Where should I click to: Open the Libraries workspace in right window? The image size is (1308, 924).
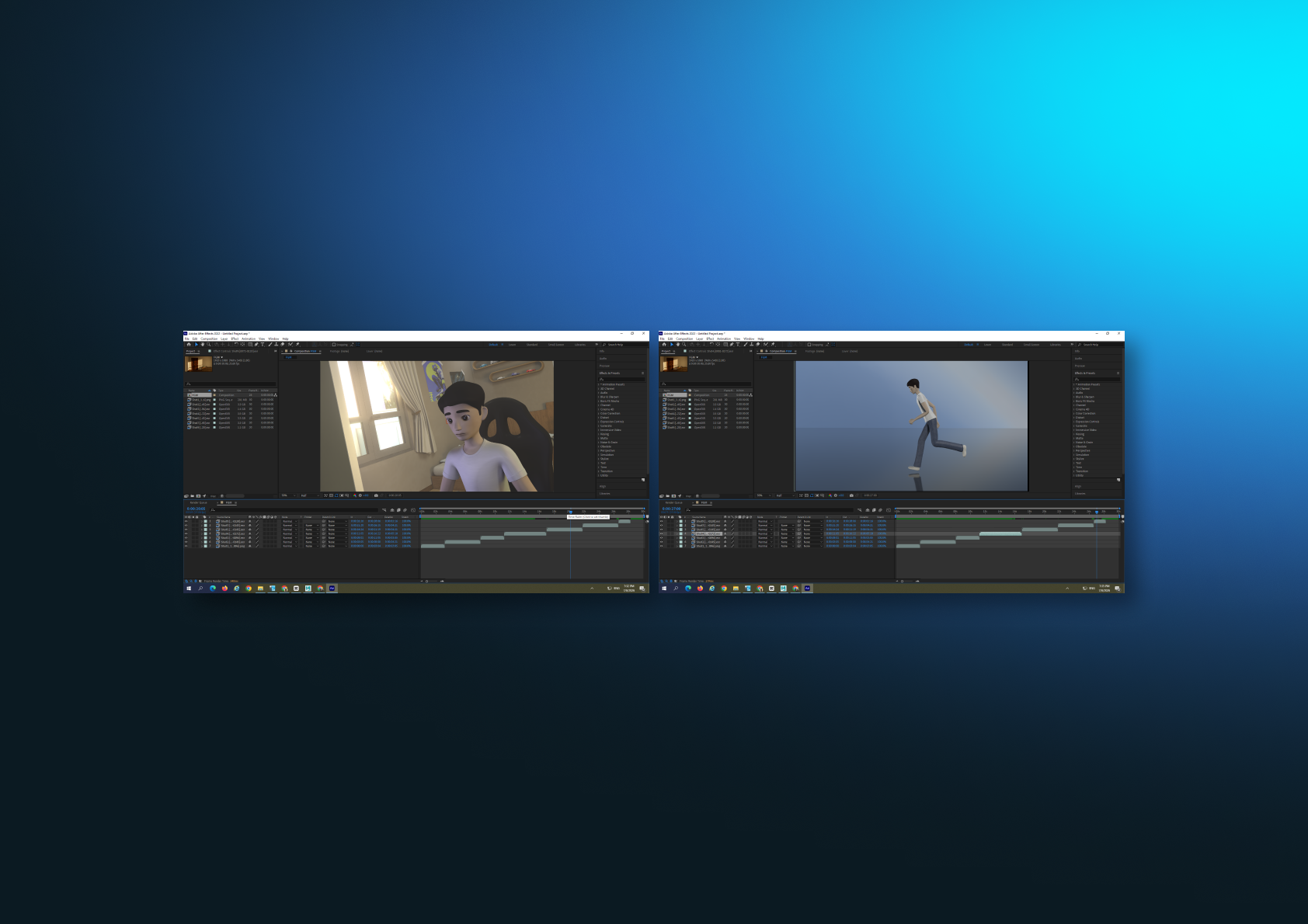pyautogui.click(x=1056, y=345)
